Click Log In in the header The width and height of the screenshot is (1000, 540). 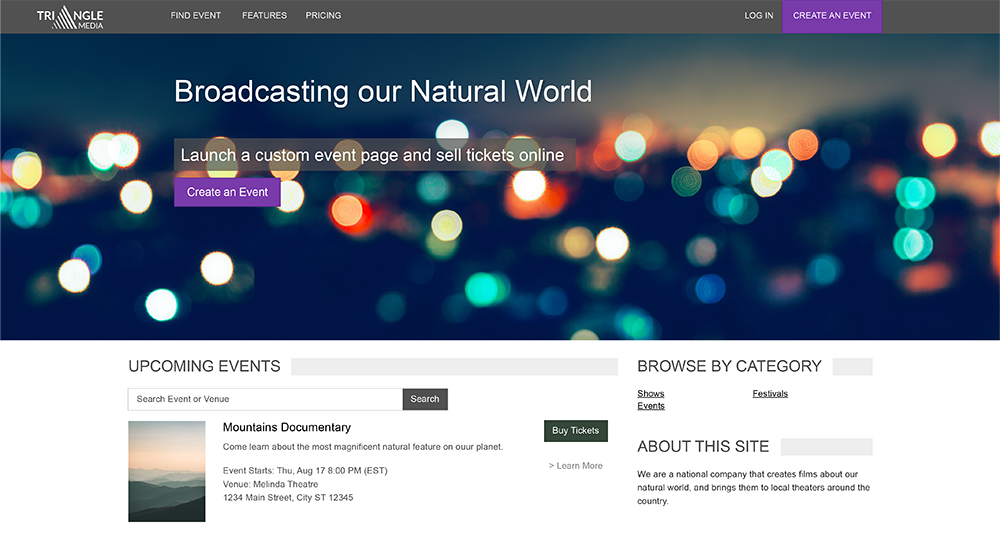pos(759,15)
